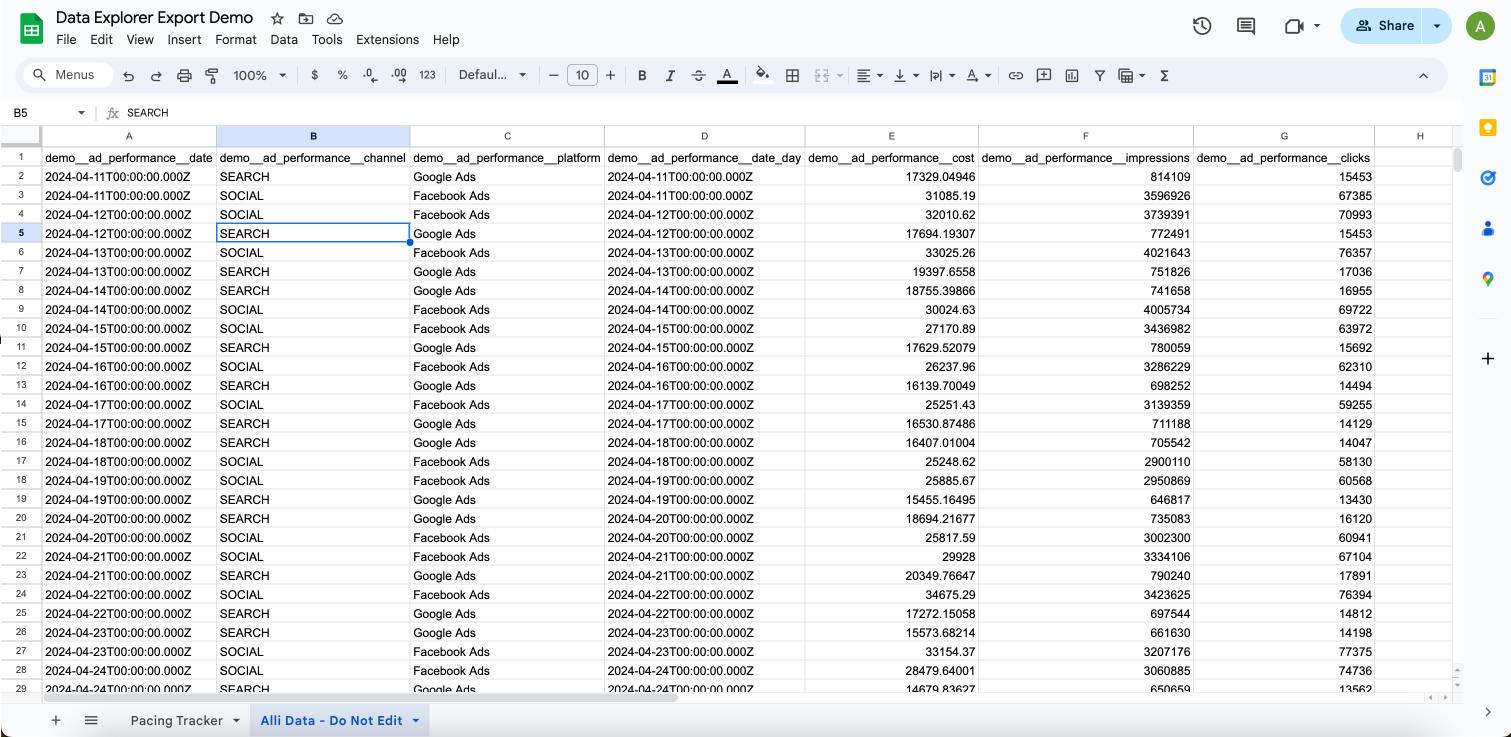Apply strikethrough to the SEARCH cell
Image resolution: width=1511 pixels, height=737 pixels.
click(698, 75)
